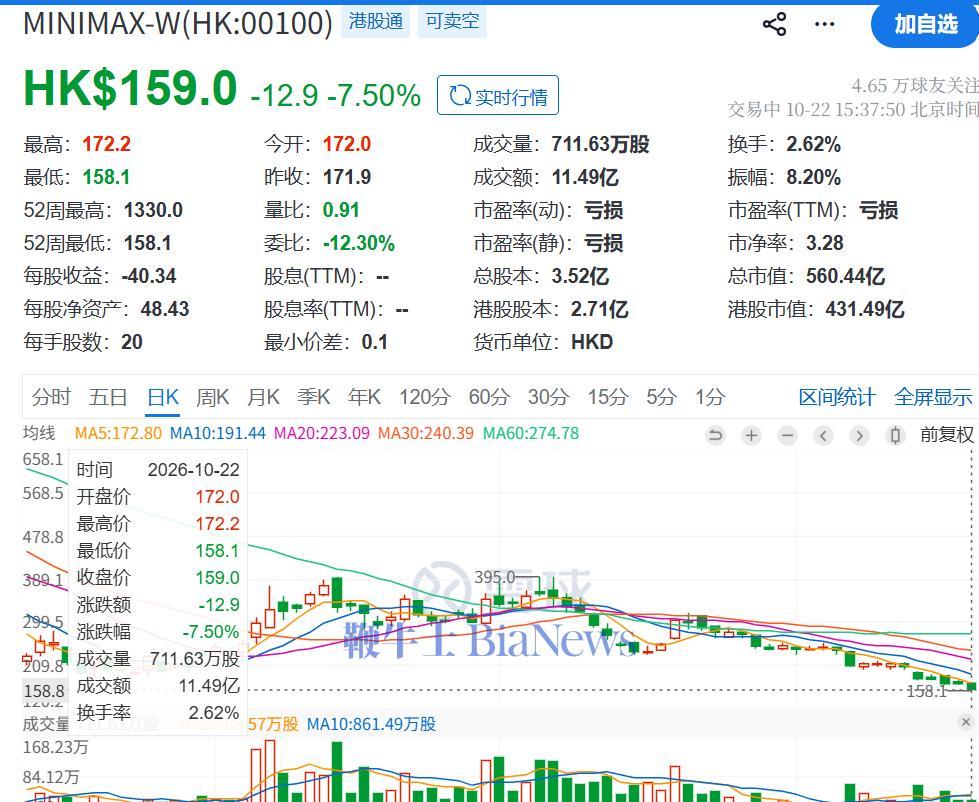Switch to 120分 chart tab
979x802 pixels.
click(x=425, y=397)
